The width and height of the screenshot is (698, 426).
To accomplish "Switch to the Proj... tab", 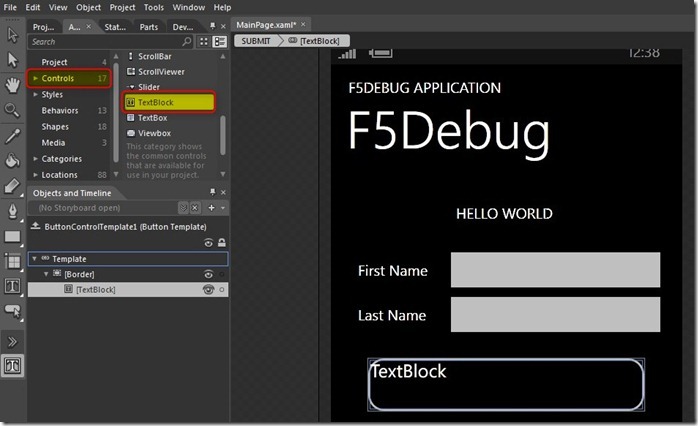I will tap(43, 27).
